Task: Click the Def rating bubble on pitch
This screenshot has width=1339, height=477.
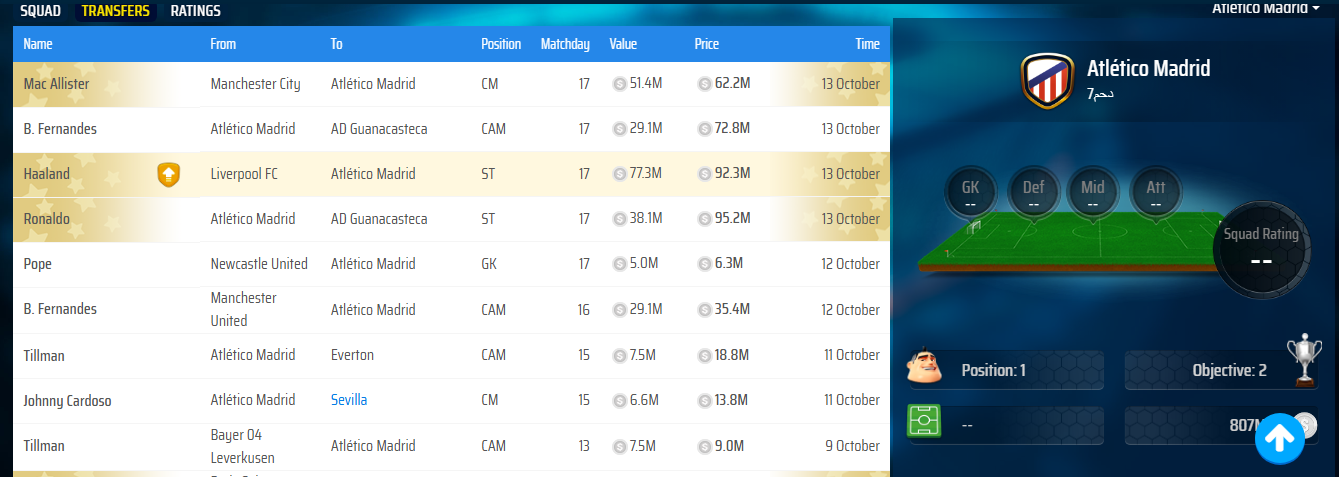Action: coord(1032,192)
